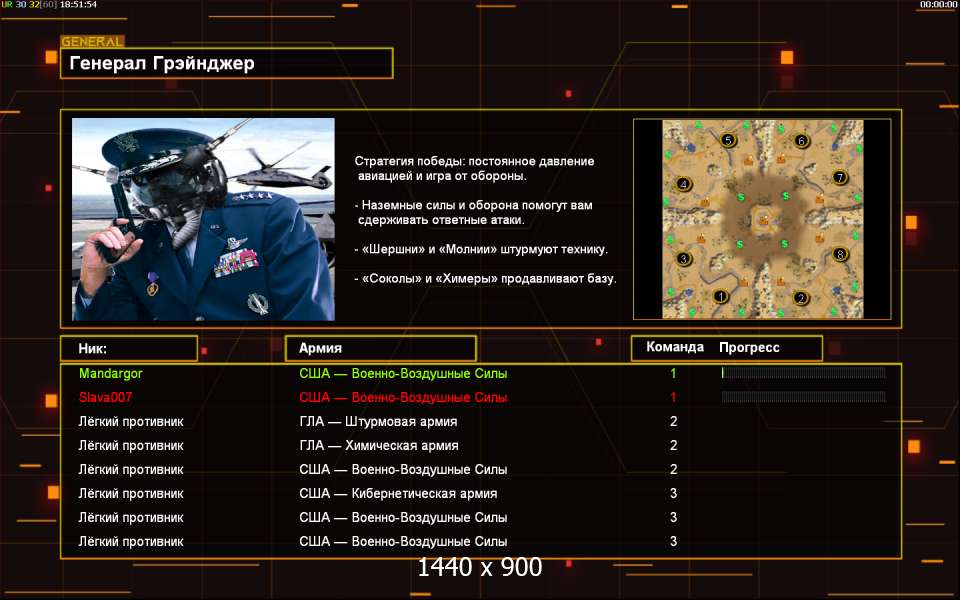
Task: Click the FPS counter '30 32[60]'
Action: 36,4
